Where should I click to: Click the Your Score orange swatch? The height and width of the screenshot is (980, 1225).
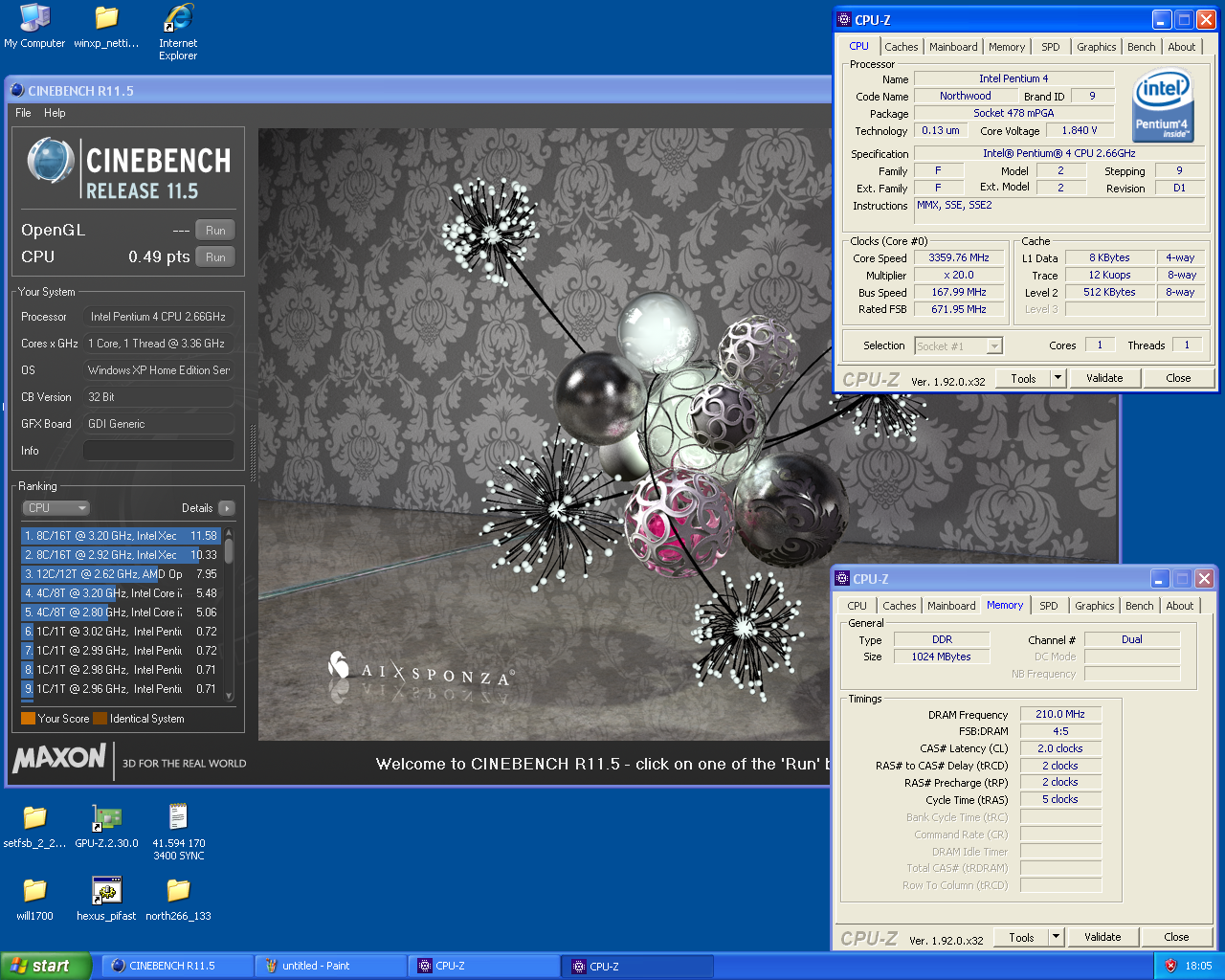pyautogui.click(x=28, y=719)
